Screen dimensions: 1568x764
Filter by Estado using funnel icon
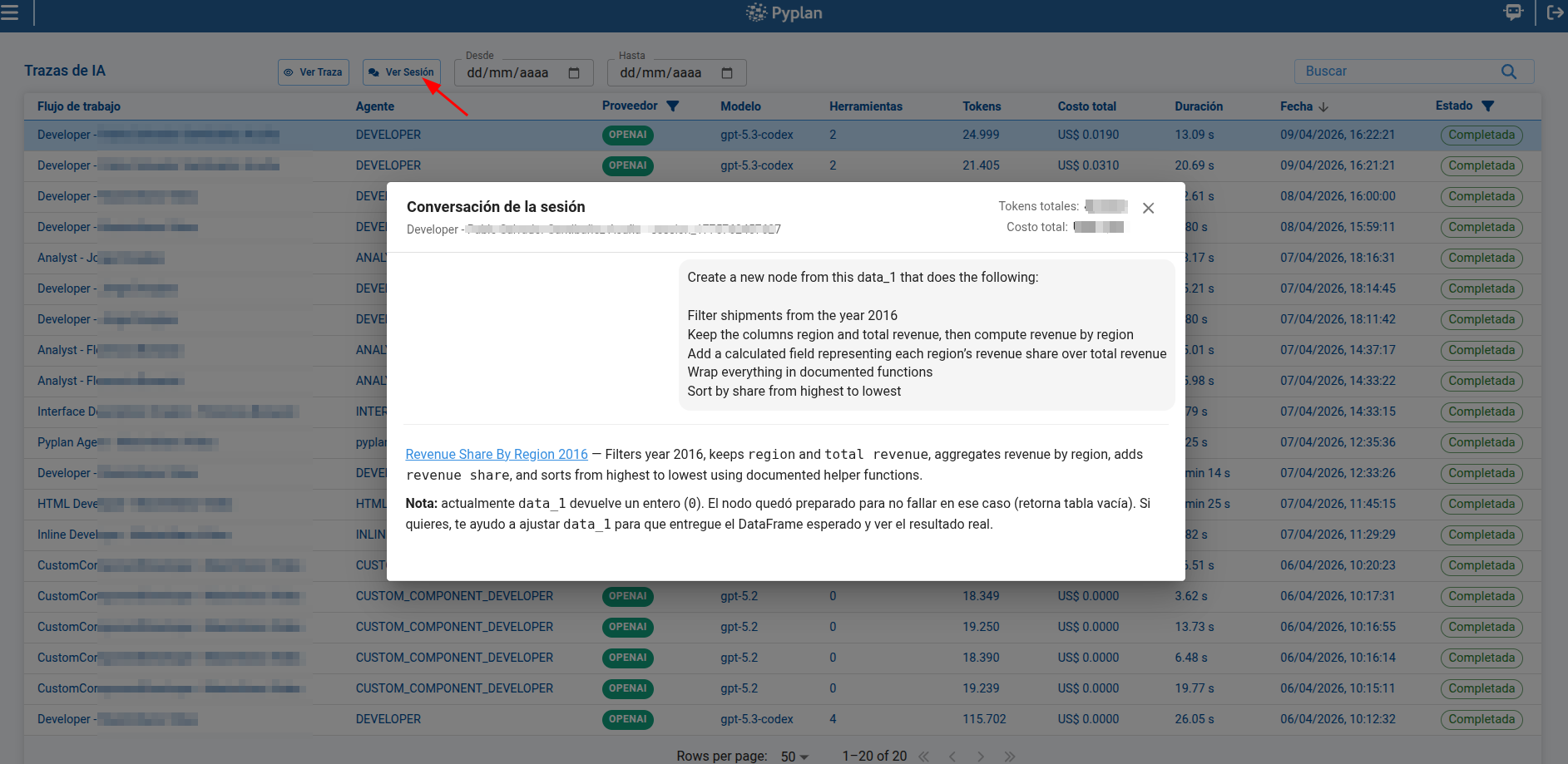click(1488, 106)
